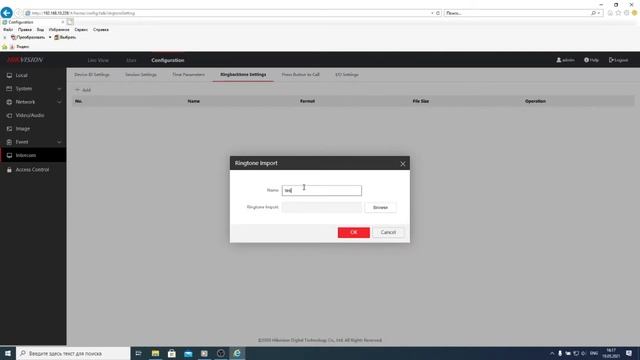Switch to Live View tab

coord(98,60)
